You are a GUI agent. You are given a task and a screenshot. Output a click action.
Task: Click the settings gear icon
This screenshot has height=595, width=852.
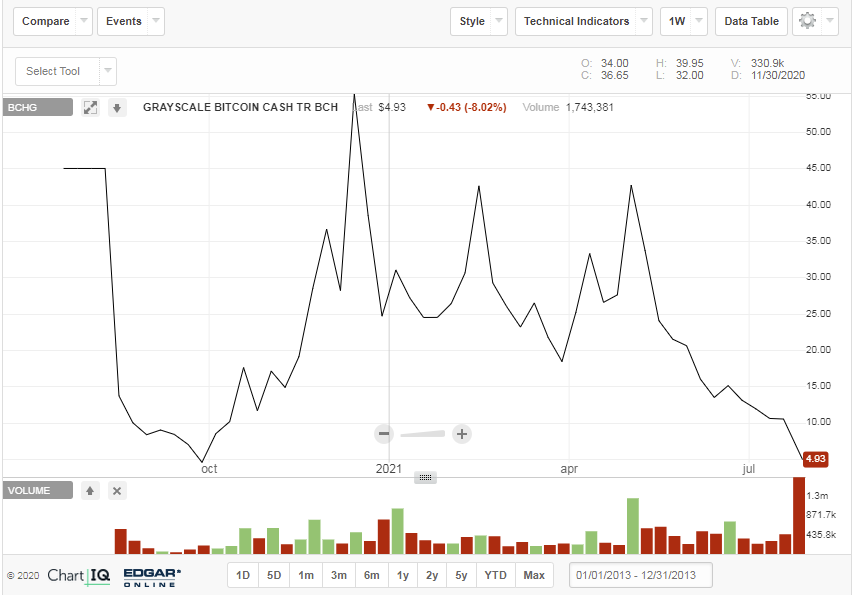click(x=807, y=21)
